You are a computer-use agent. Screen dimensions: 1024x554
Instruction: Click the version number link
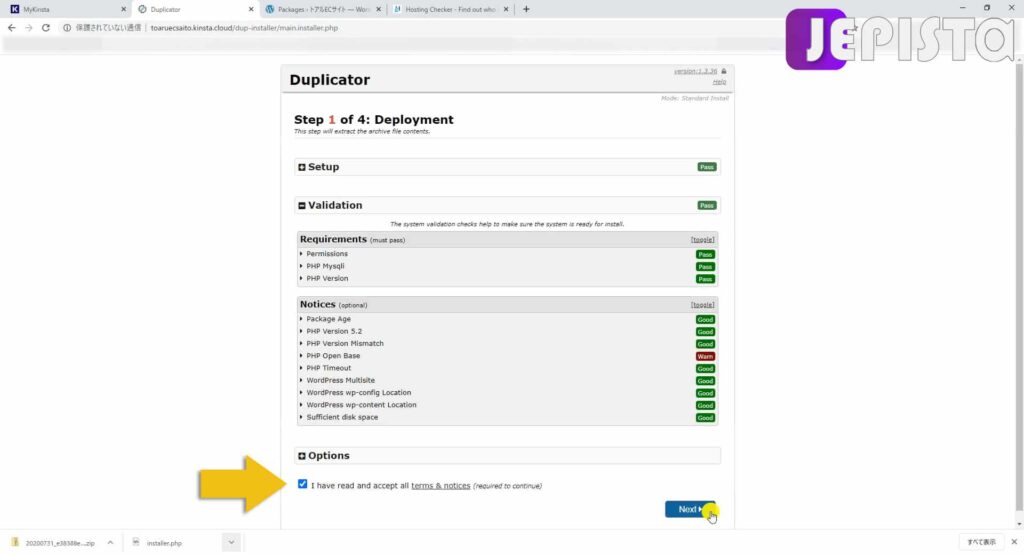(x=695, y=71)
